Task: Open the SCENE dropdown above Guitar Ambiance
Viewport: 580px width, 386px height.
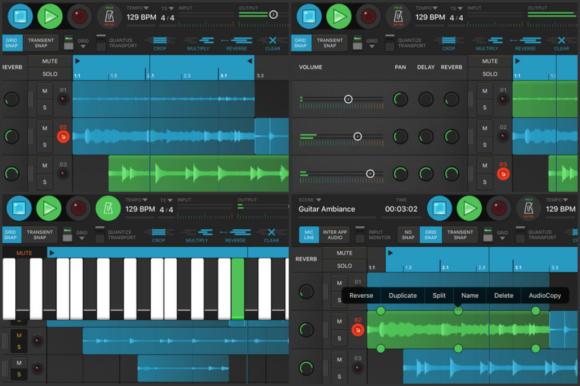Action: point(310,200)
